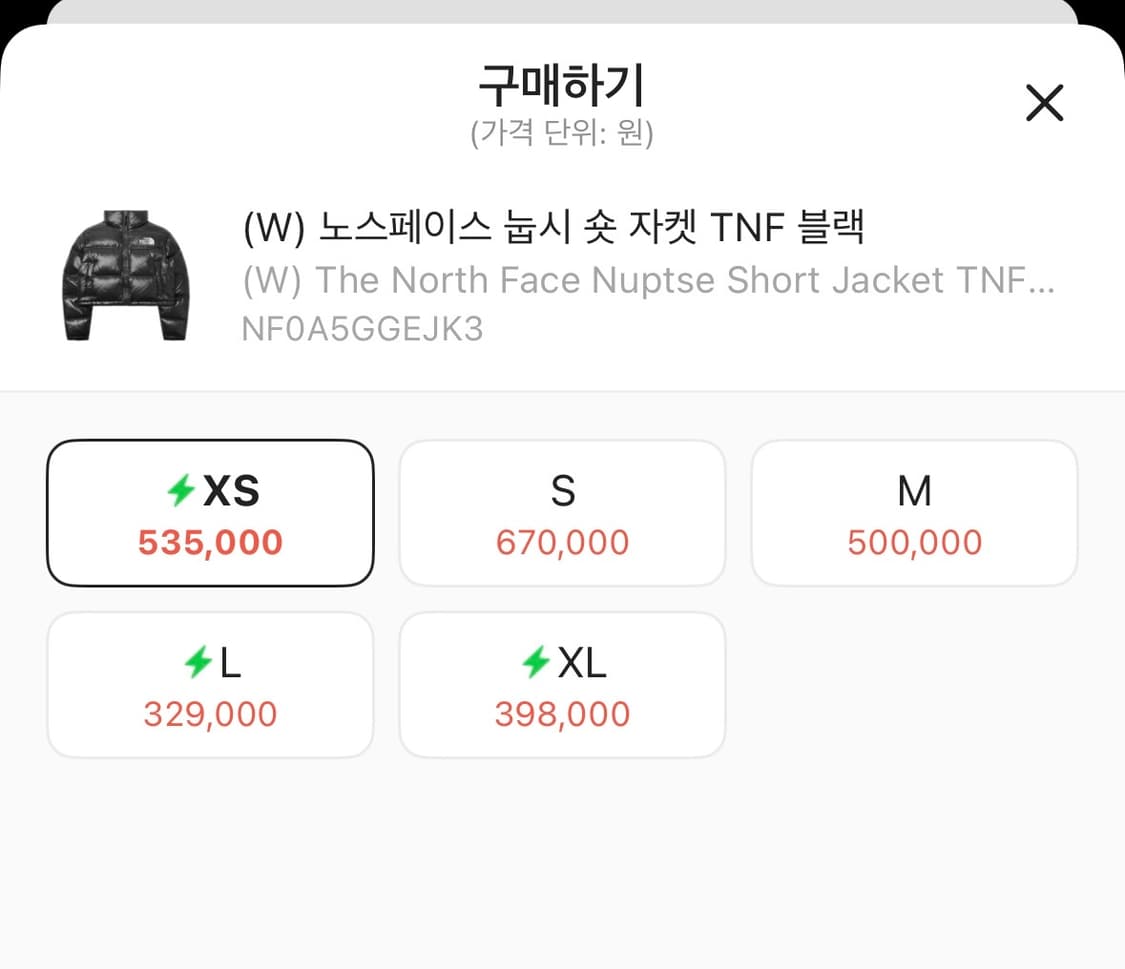Choose the M size button
This screenshot has width=1125, height=969.
[x=914, y=512]
